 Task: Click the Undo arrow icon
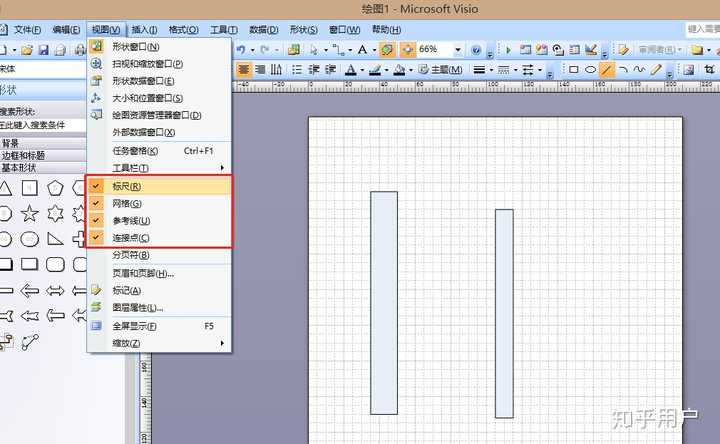point(241,49)
